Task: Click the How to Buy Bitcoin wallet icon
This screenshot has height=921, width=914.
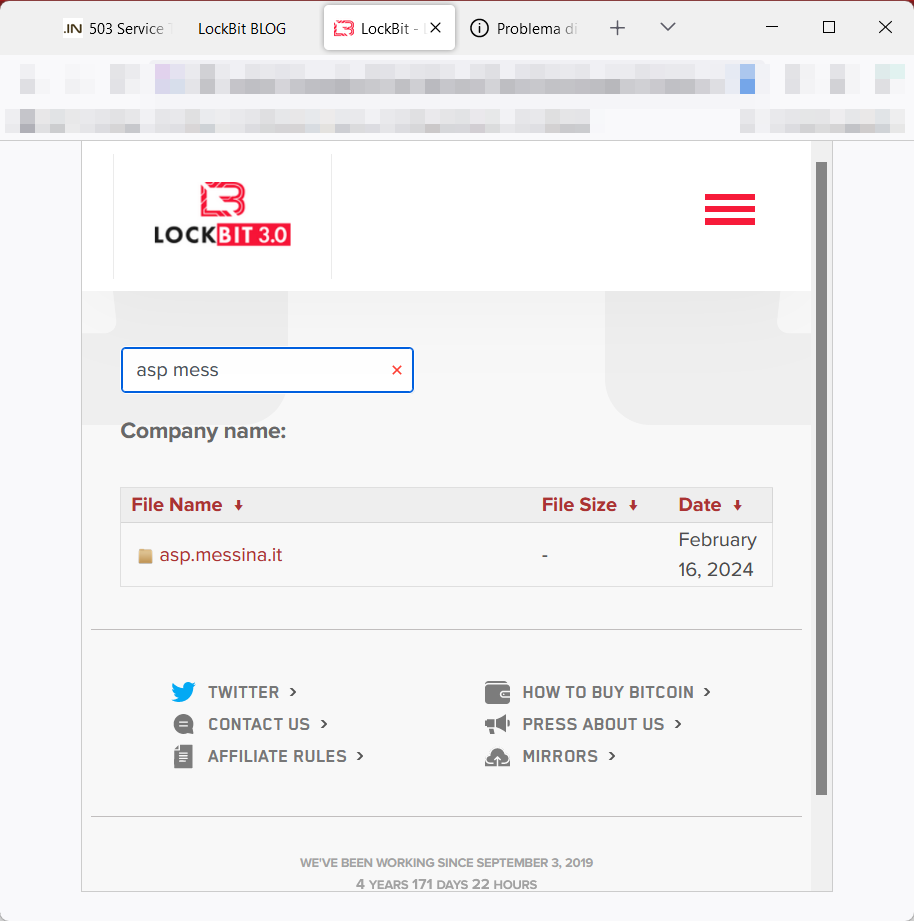Action: coord(497,692)
